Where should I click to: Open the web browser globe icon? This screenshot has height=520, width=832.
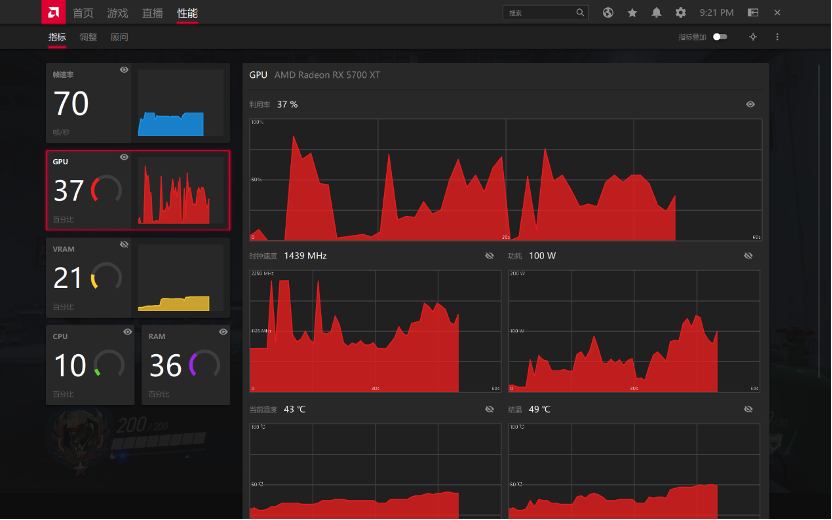pyautogui.click(x=608, y=12)
